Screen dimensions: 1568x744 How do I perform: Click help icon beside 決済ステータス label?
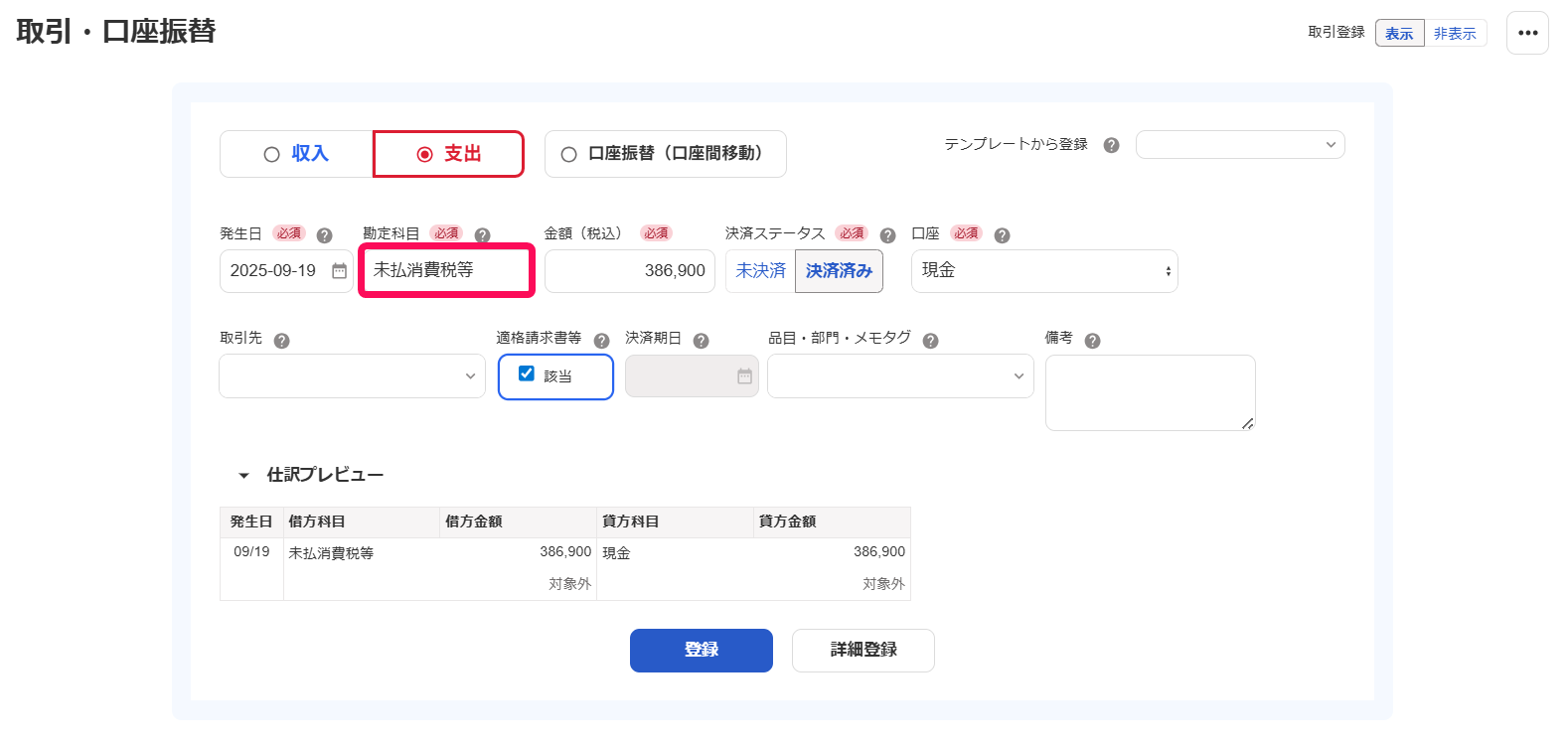point(887,235)
